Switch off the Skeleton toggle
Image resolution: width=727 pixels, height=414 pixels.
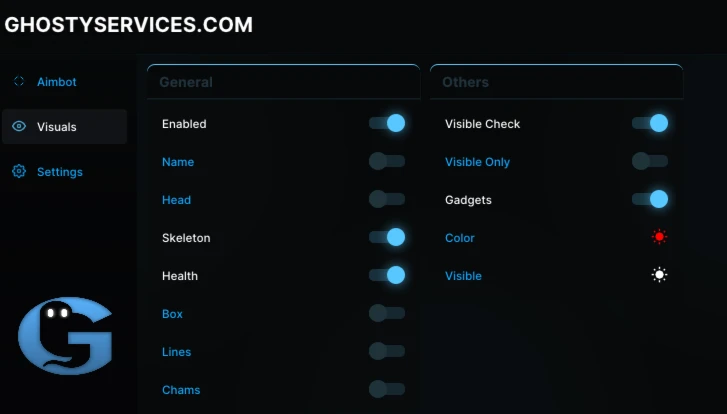(x=387, y=237)
